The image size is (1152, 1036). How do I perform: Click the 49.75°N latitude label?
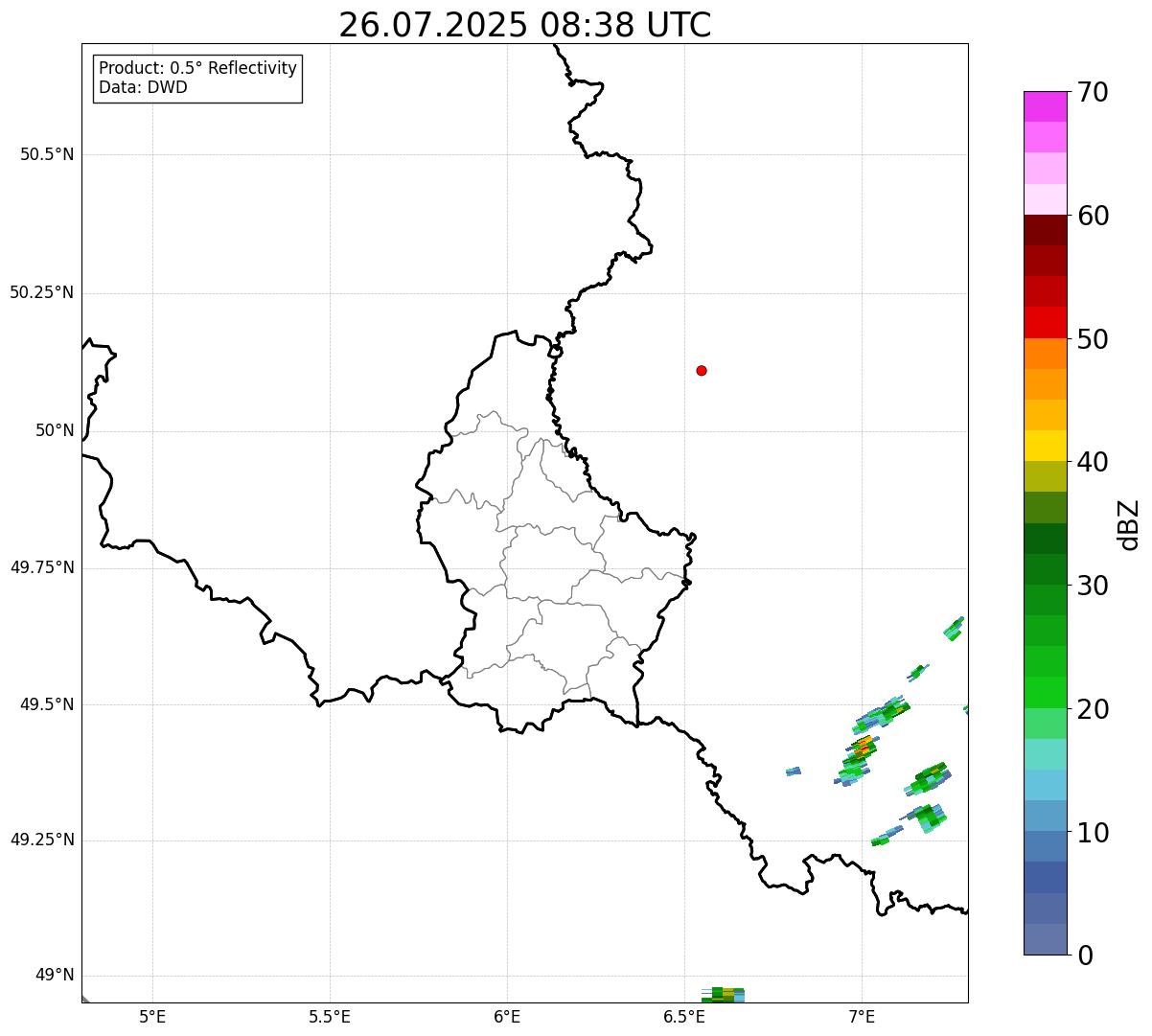(42, 567)
